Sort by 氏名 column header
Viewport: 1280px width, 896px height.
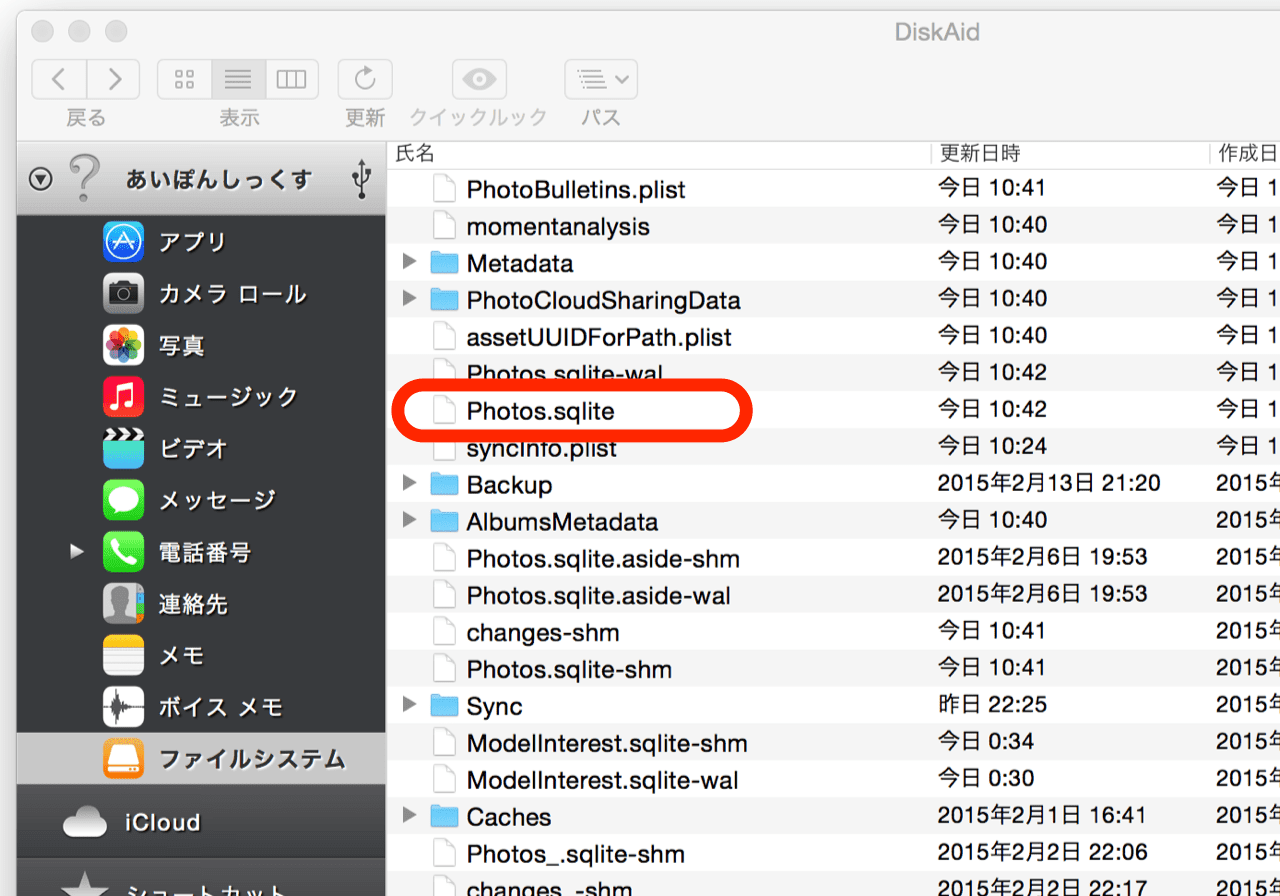pyautogui.click(x=659, y=154)
